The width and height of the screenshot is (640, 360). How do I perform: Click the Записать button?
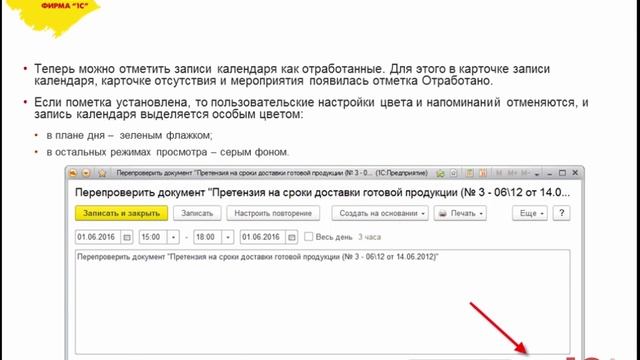click(197, 213)
